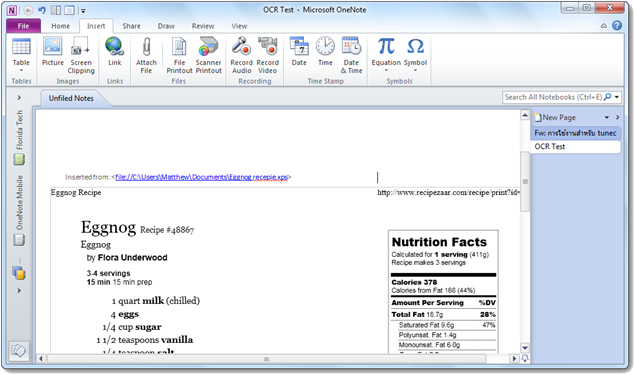
Task: Open the Help question mark icon
Action: 617,25
